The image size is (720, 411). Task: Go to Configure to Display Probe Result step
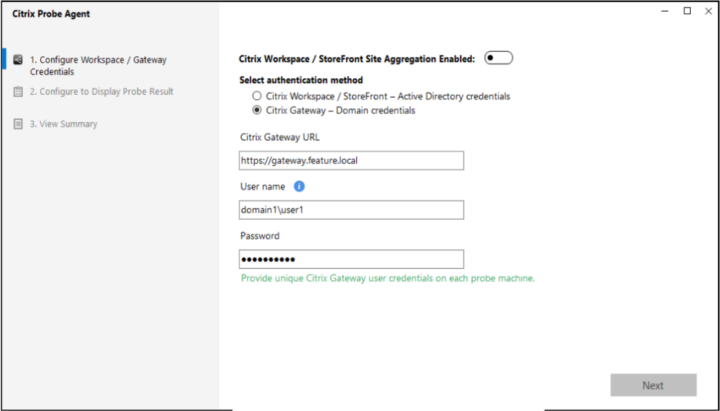101,92
